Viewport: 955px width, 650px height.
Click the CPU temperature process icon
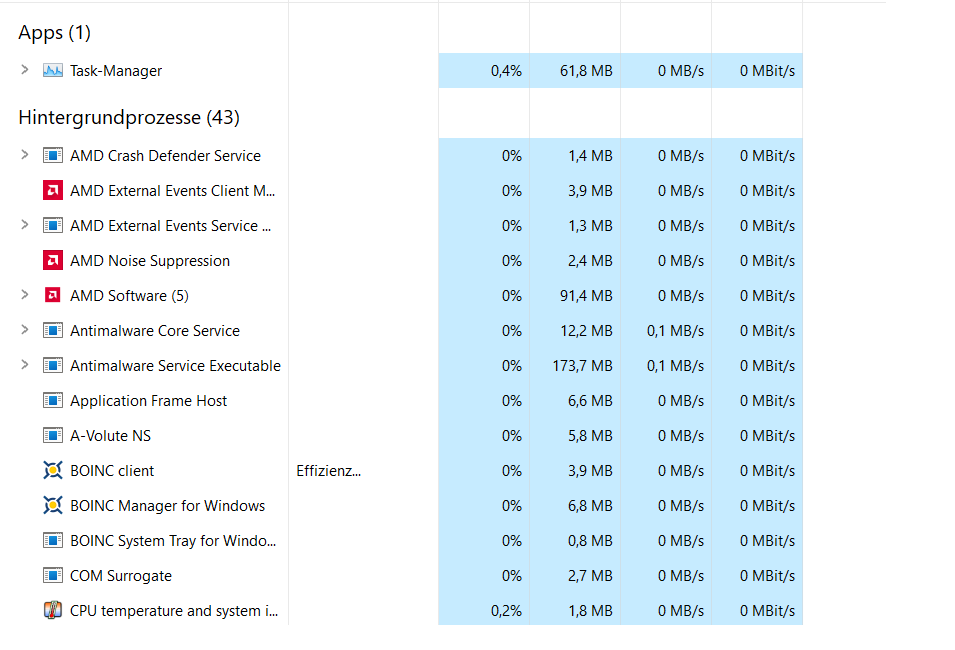click(53, 610)
